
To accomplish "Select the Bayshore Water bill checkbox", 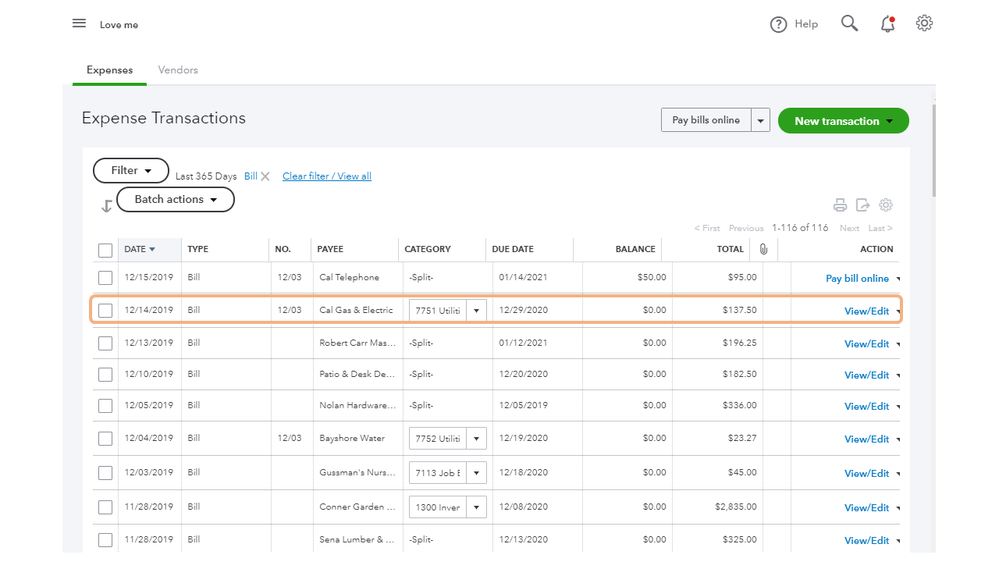I will coord(105,439).
